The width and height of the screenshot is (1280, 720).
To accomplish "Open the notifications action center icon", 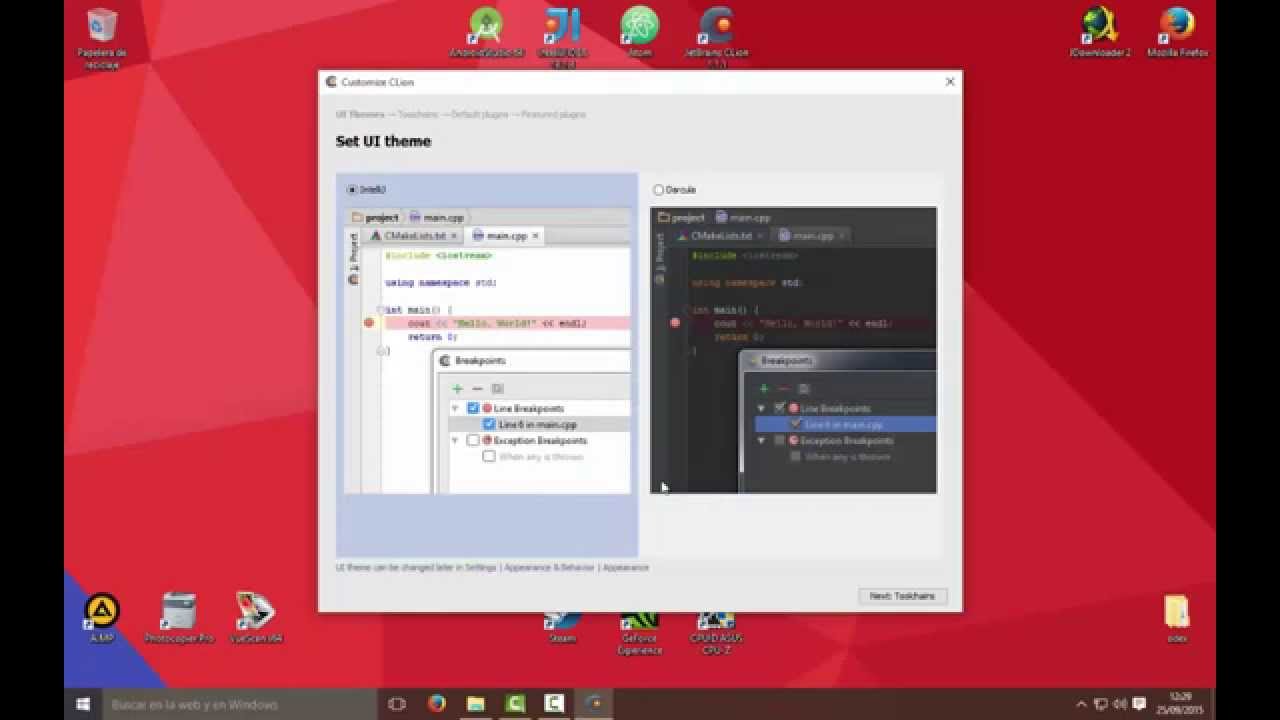I will 1139,704.
